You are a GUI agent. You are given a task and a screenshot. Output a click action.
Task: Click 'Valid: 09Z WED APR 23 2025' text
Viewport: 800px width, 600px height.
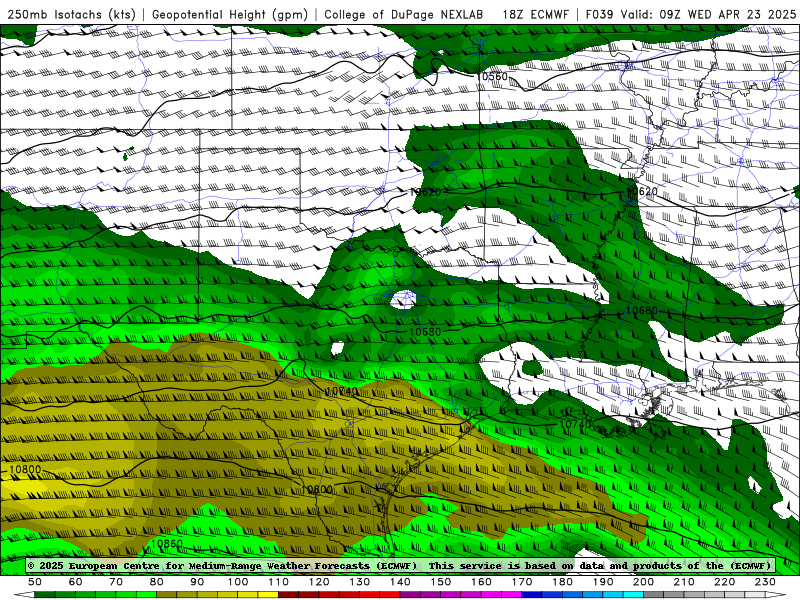pyautogui.click(x=708, y=15)
